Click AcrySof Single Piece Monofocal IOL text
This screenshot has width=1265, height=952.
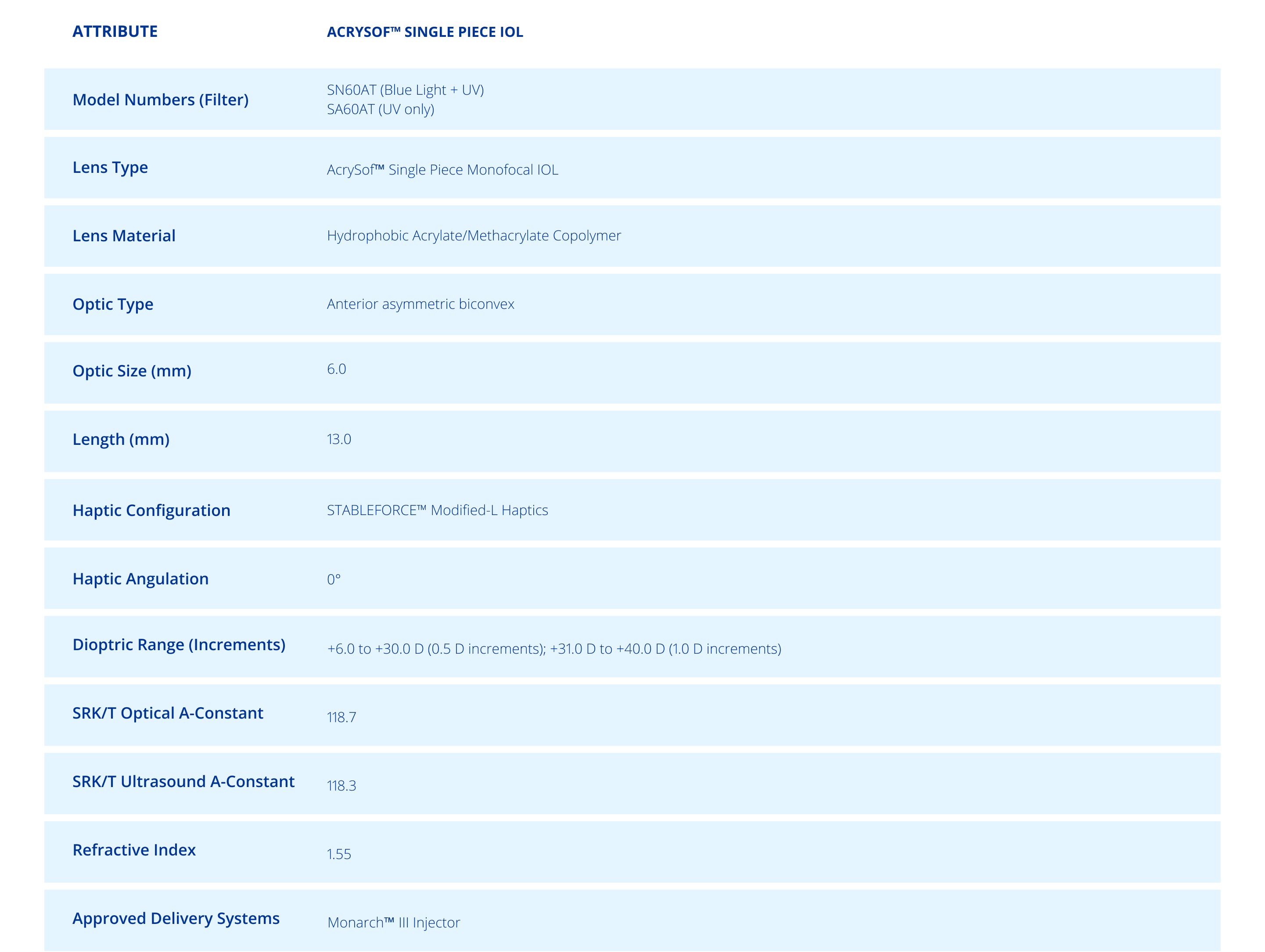click(x=442, y=170)
